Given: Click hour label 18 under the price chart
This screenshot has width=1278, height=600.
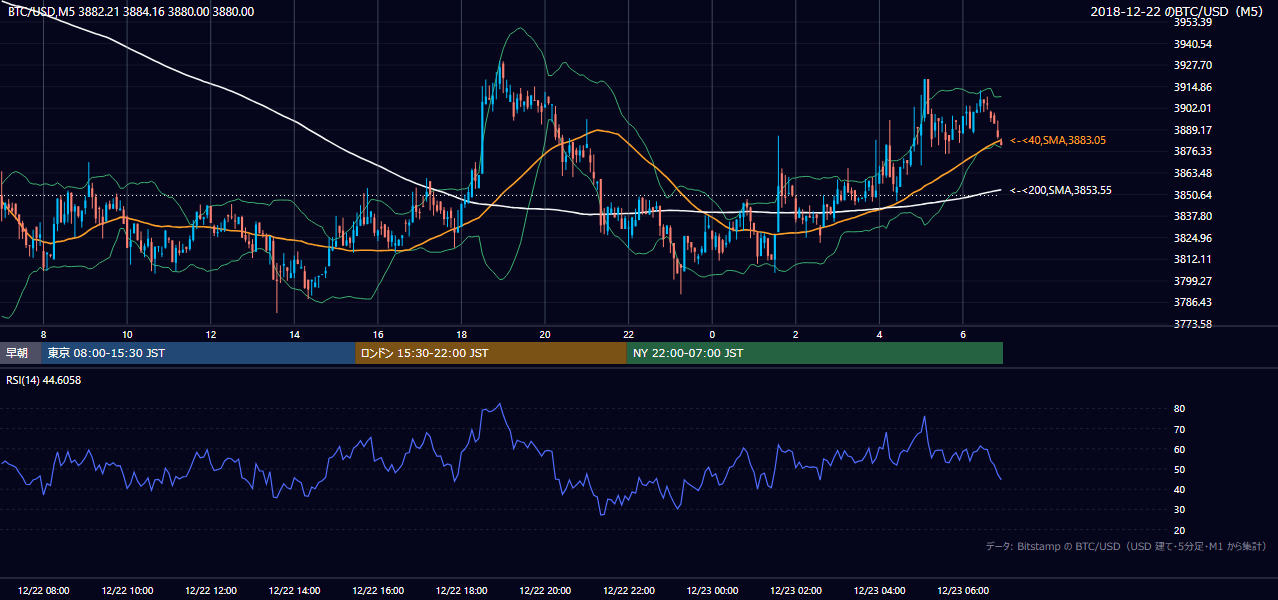Looking at the screenshot, I should (x=461, y=334).
